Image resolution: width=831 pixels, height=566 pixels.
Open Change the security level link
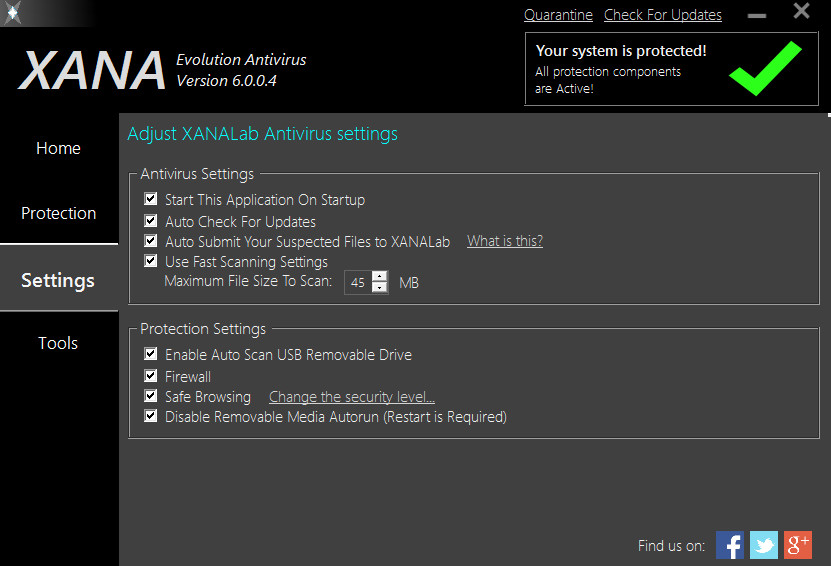click(x=352, y=396)
